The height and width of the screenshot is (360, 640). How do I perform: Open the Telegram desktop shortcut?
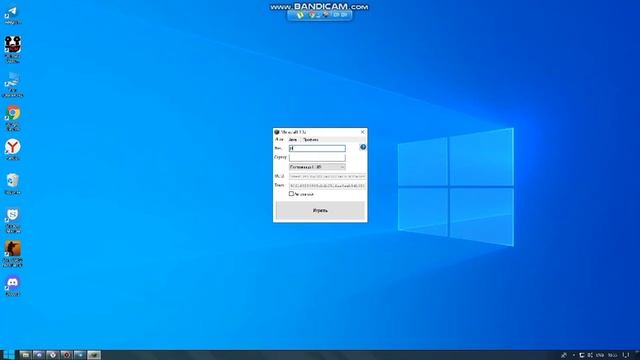pos(12,15)
